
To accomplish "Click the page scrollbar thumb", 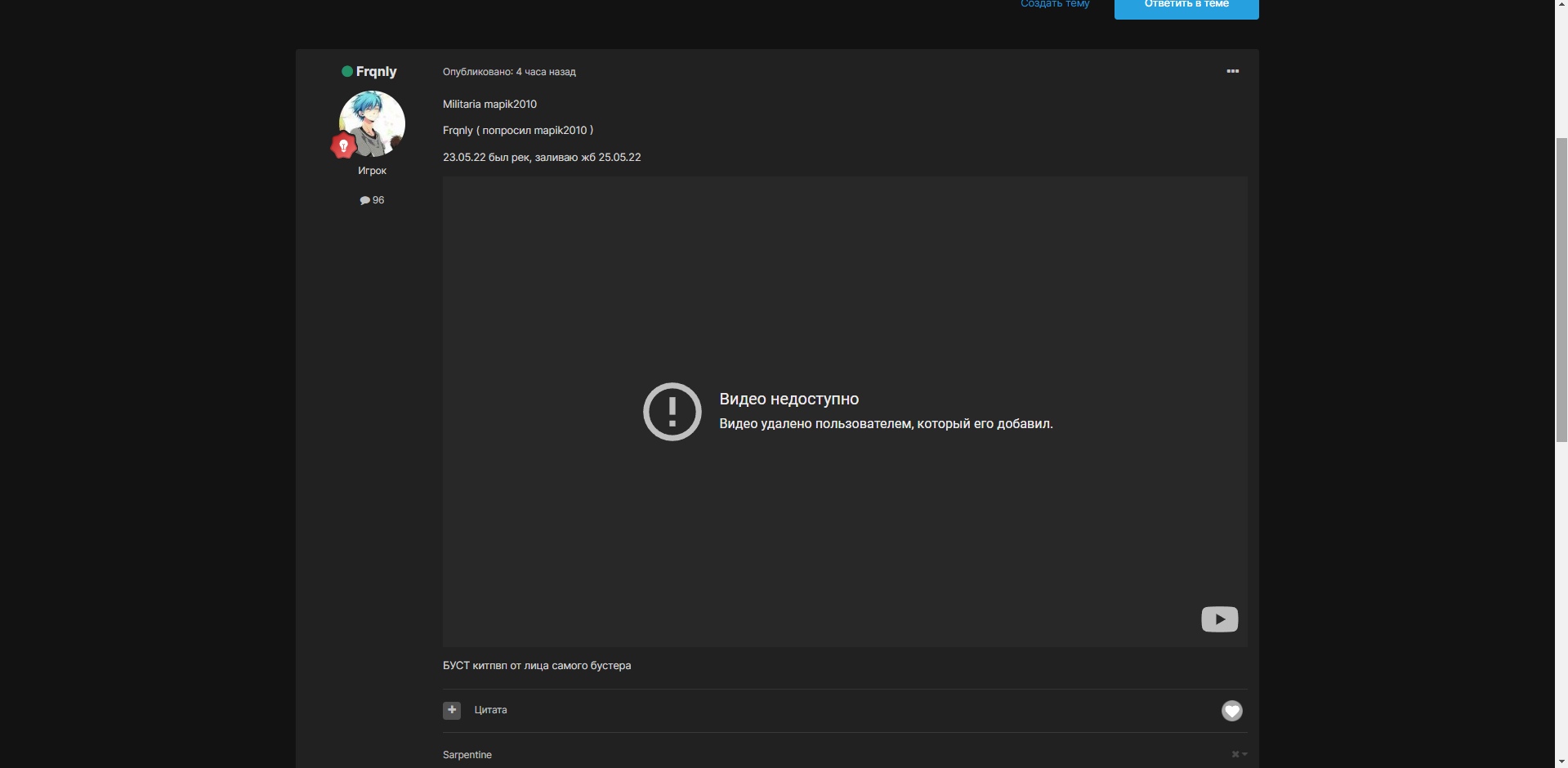I will [1561, 290].
